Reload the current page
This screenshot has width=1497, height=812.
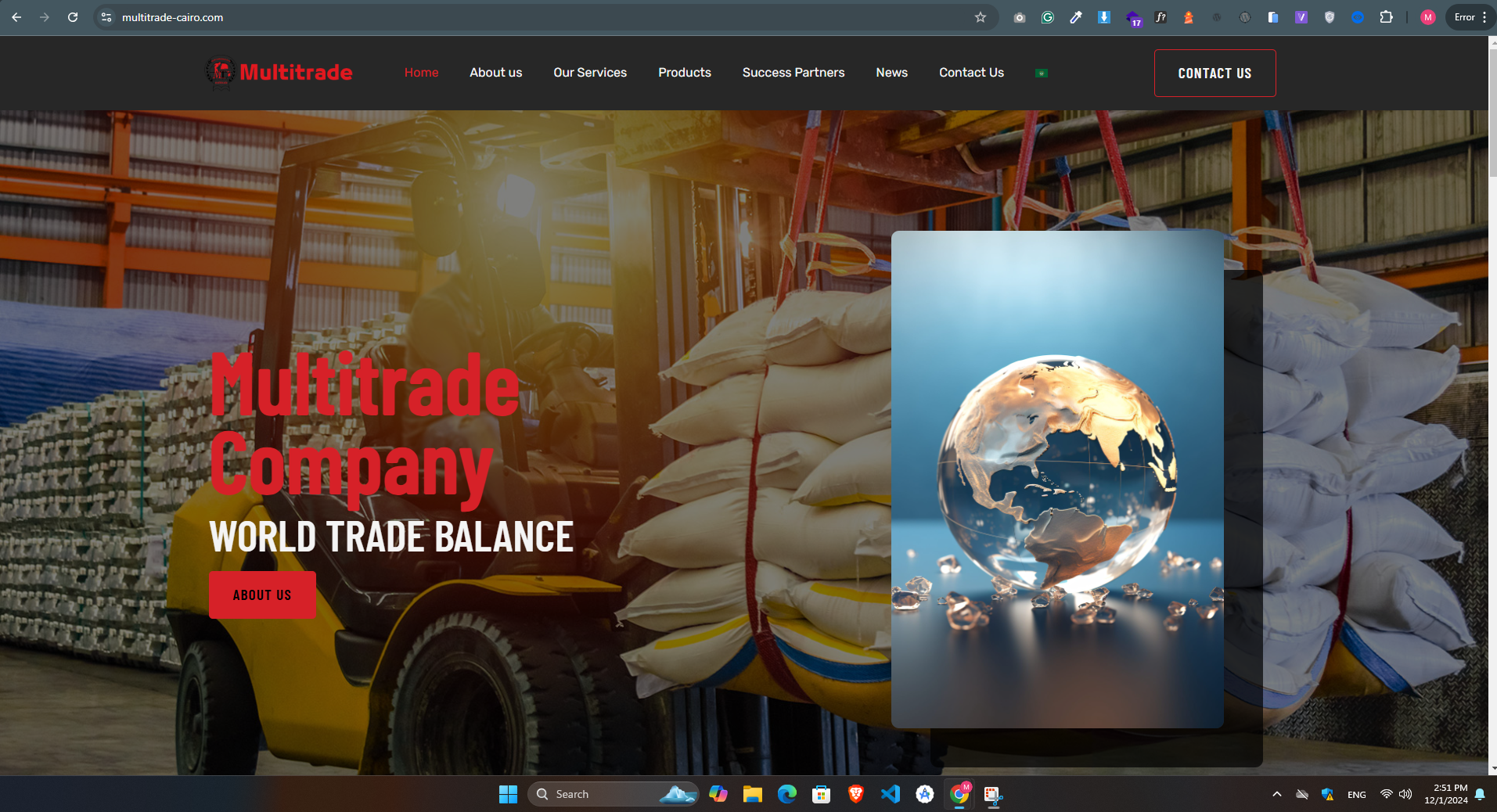[x=73, y=17]
